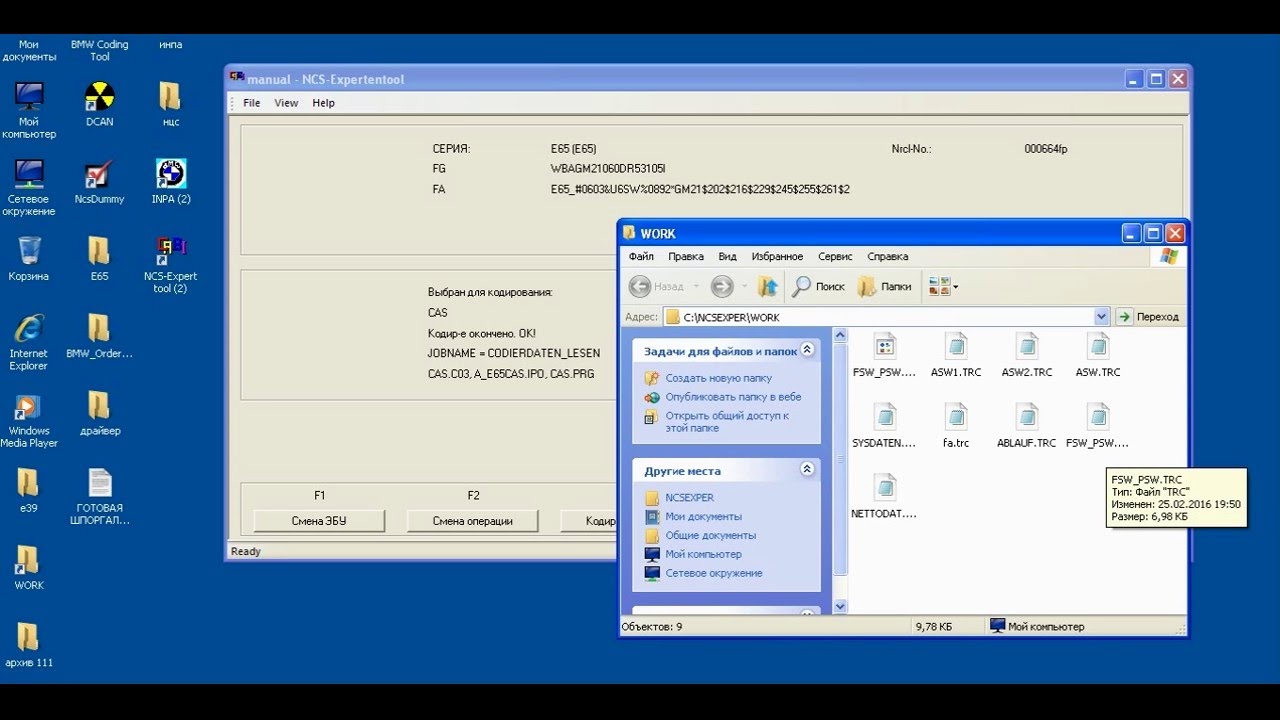The image size is (1280, 720).
Task: Launch INPA (2) desktop shortcut
Action: click(171, 181)
